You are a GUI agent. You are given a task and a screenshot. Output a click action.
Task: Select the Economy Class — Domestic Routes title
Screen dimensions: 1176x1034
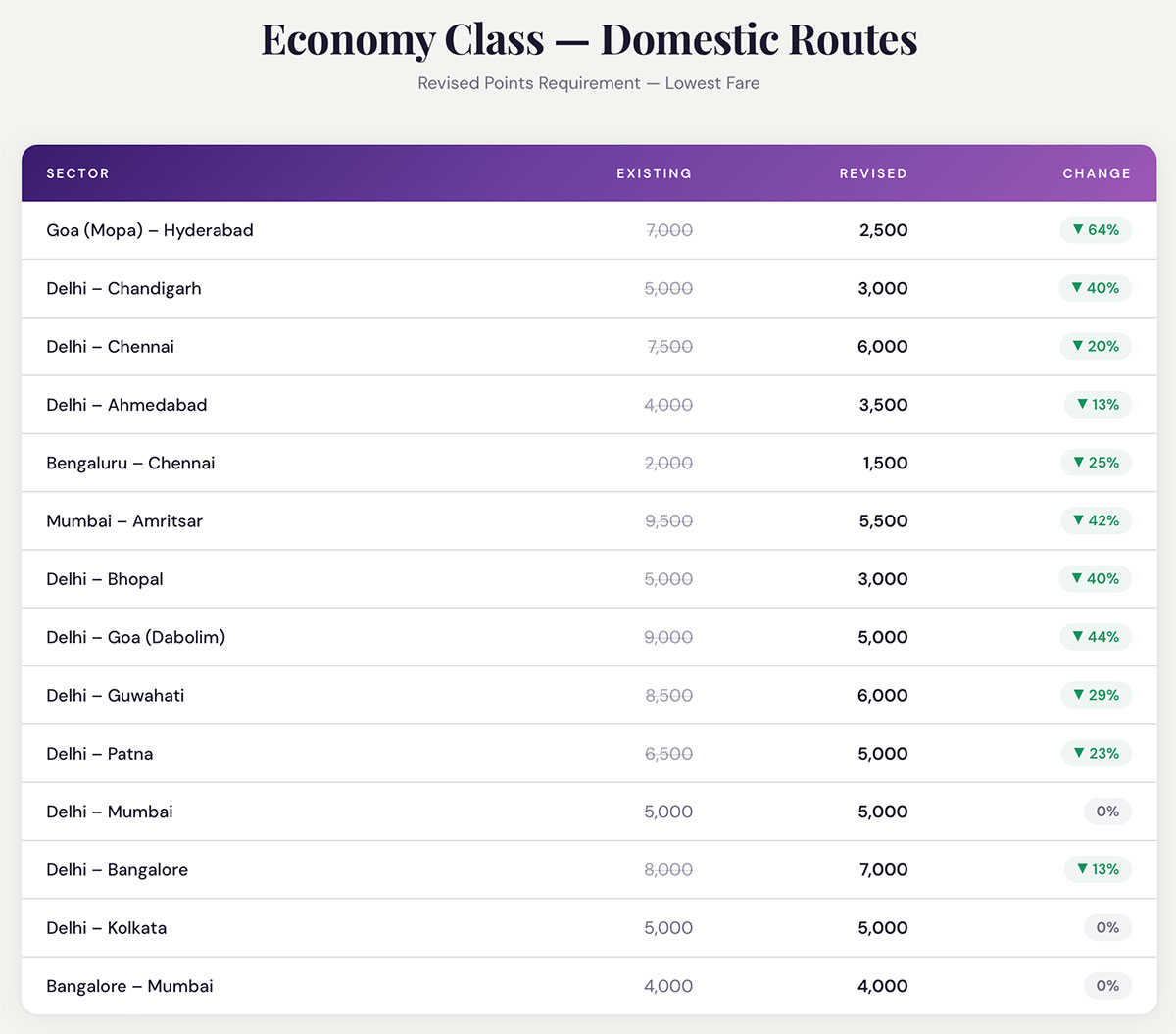[x=588, y=39]
